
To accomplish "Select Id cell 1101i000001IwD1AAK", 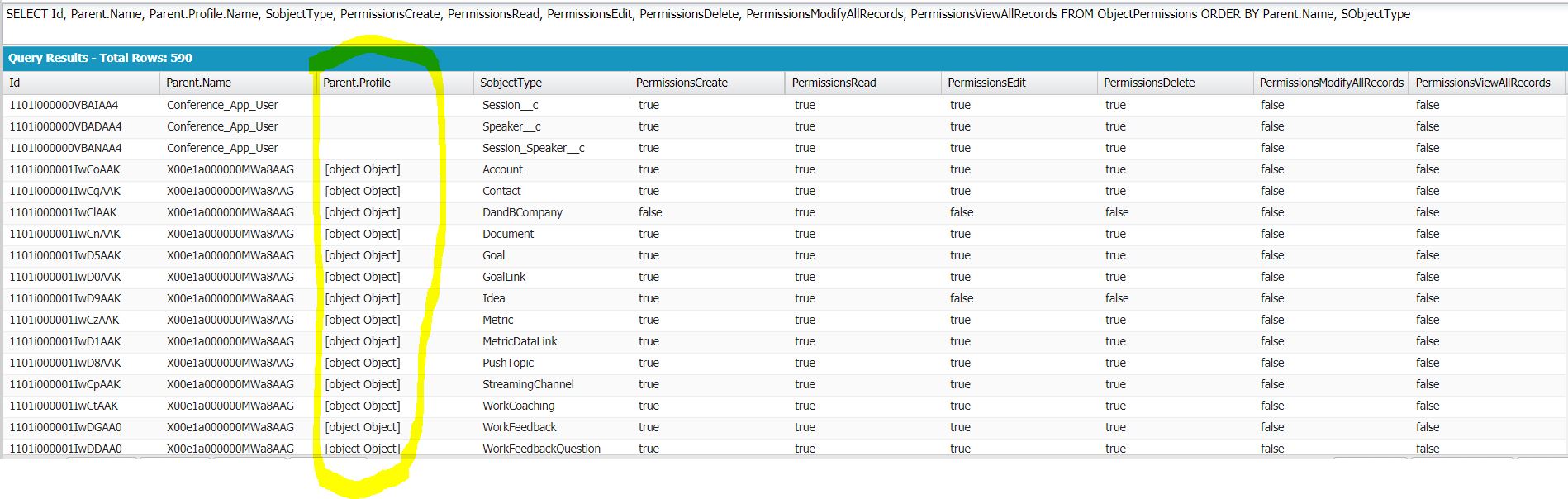I will coord(64,341).
